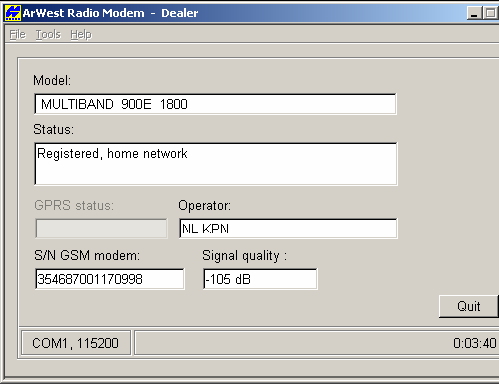Click the Operator field showing NL KPN

point(288,229)
